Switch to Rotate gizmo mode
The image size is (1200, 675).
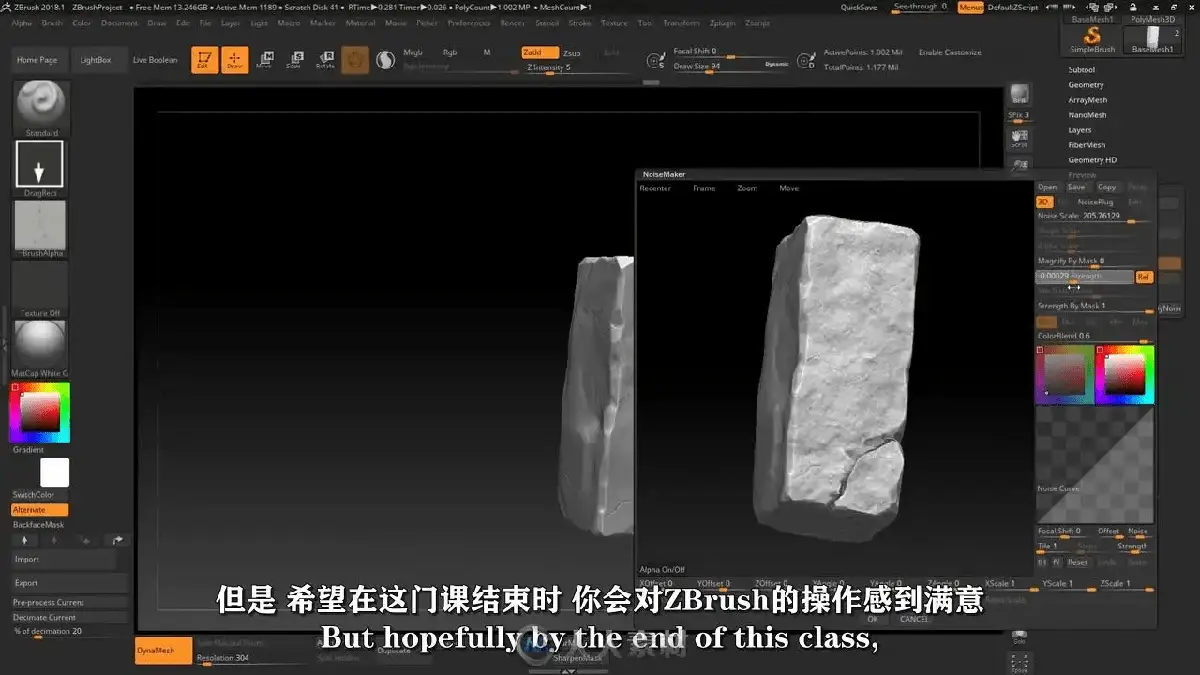(x=325, y=60)
